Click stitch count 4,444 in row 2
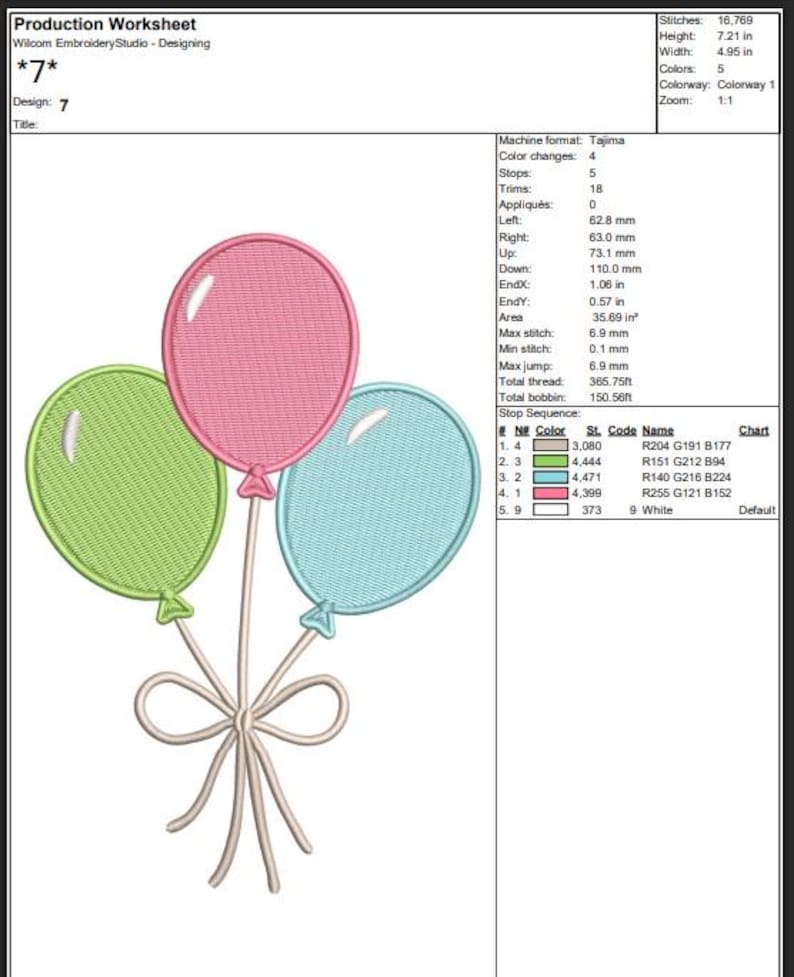 586,461
